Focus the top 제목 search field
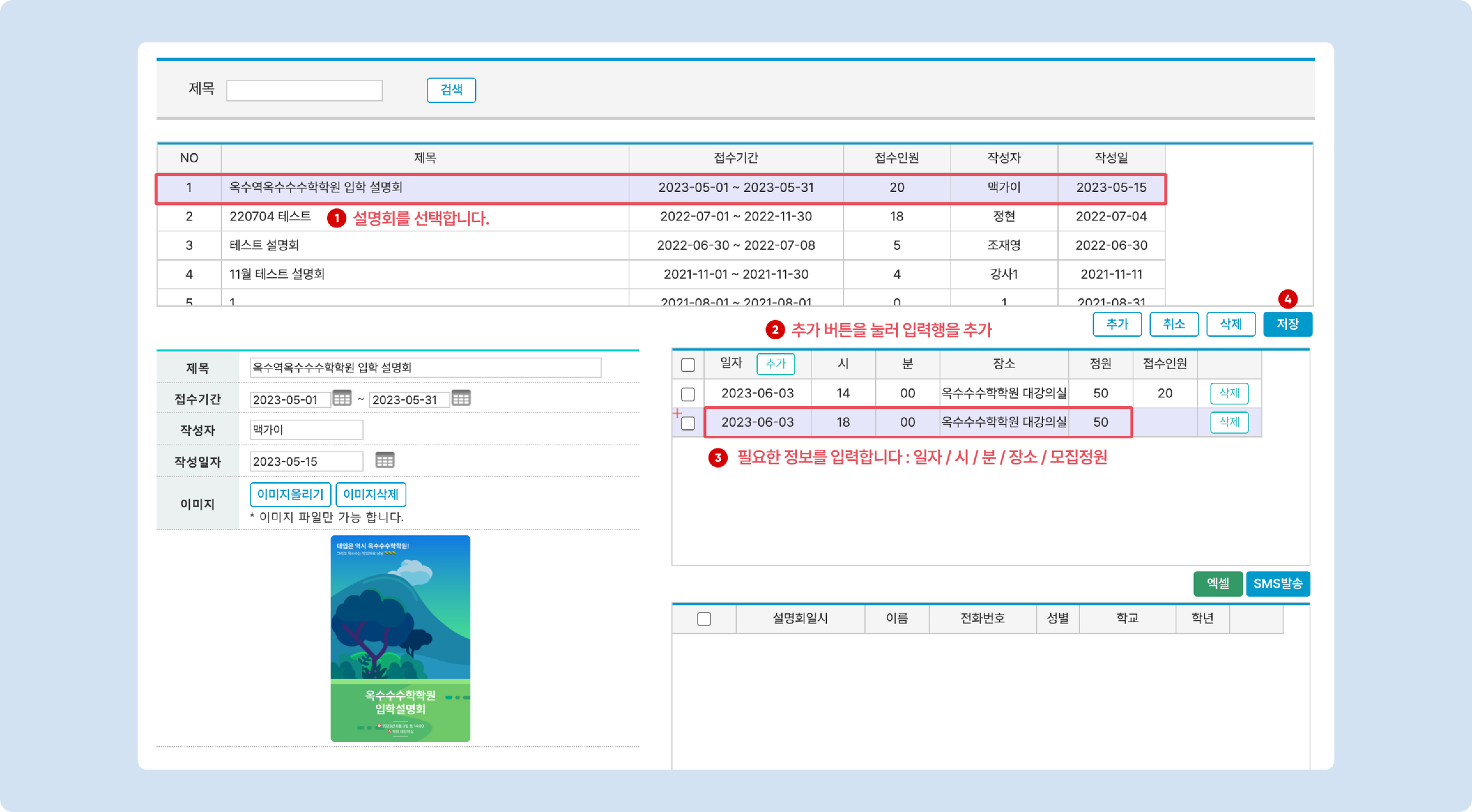This screenshot has height=812, width=1472. point(304,90)
